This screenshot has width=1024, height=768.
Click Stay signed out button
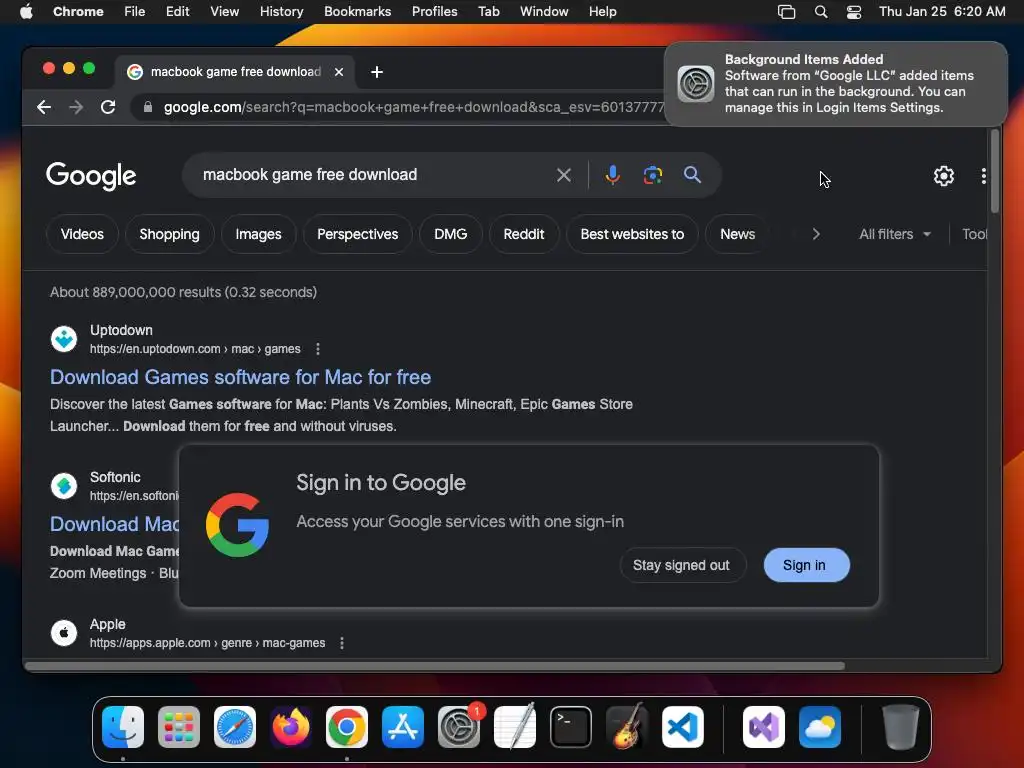tap(681, 566)
